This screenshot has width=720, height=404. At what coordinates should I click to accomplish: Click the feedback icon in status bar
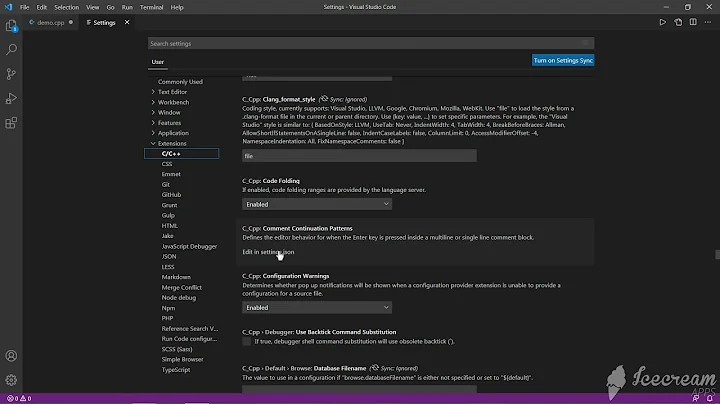point(696,398)
